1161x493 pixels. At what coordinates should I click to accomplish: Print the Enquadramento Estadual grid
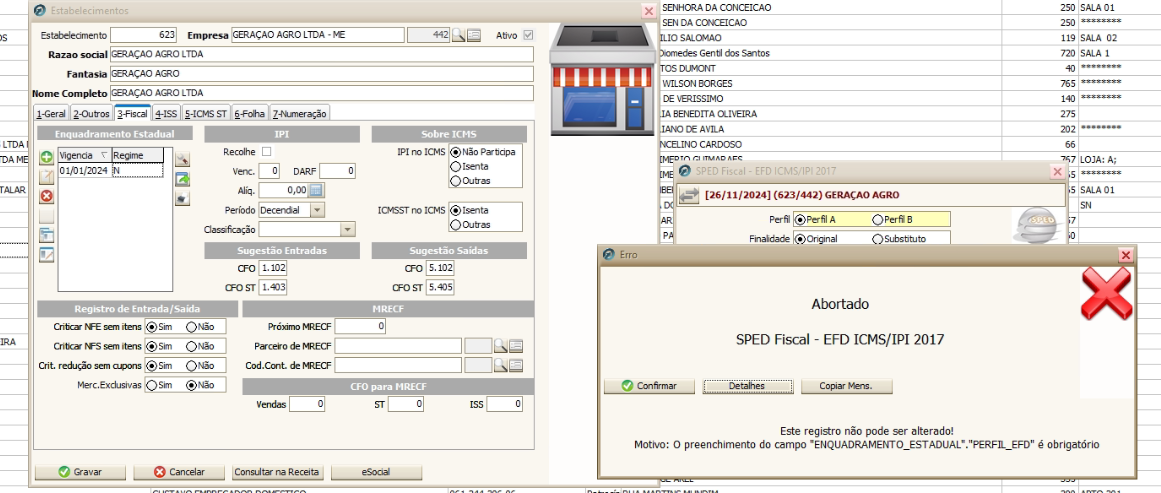point(182,198)
